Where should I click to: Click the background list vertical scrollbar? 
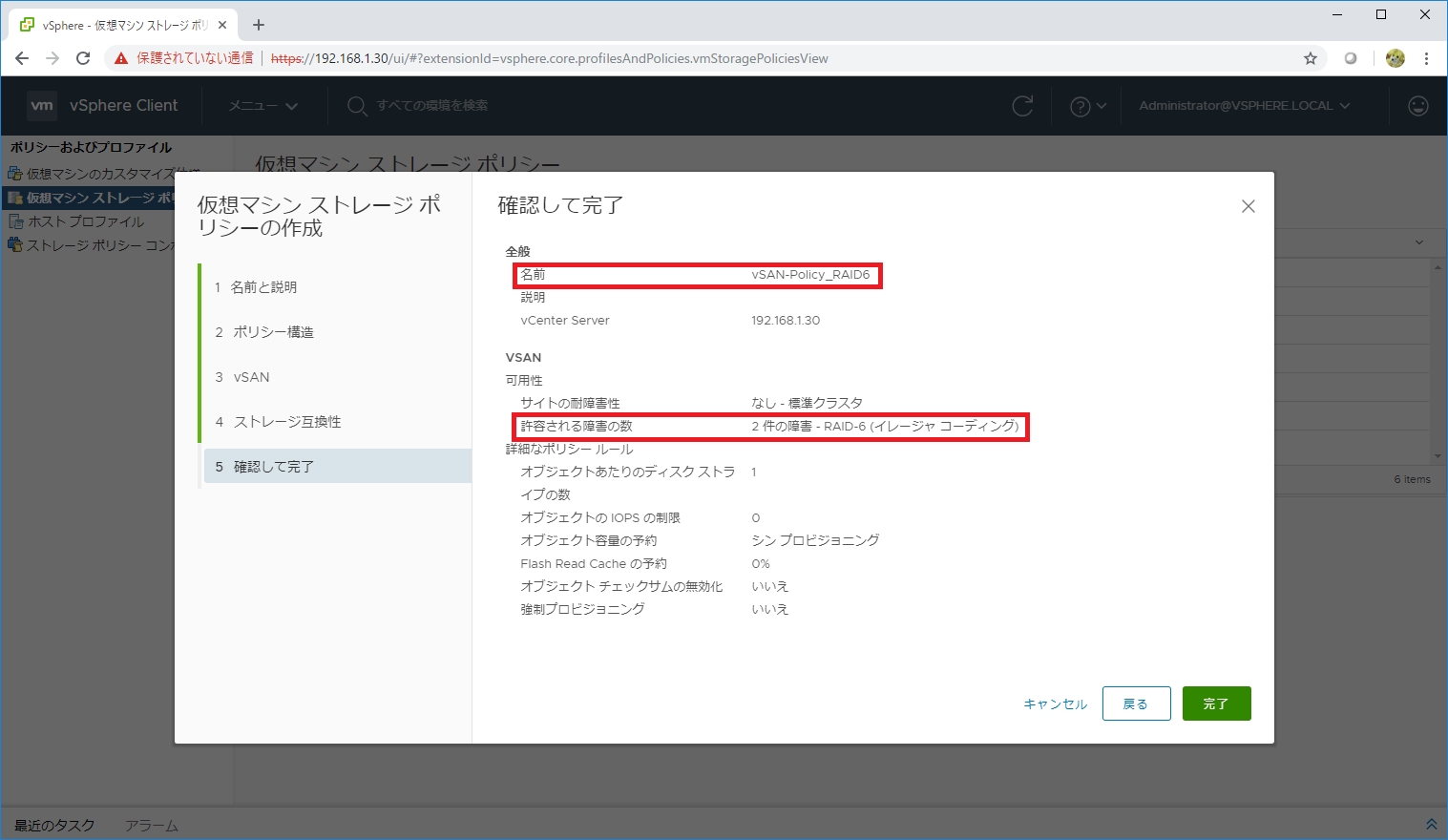click(x=1438, y=363)
